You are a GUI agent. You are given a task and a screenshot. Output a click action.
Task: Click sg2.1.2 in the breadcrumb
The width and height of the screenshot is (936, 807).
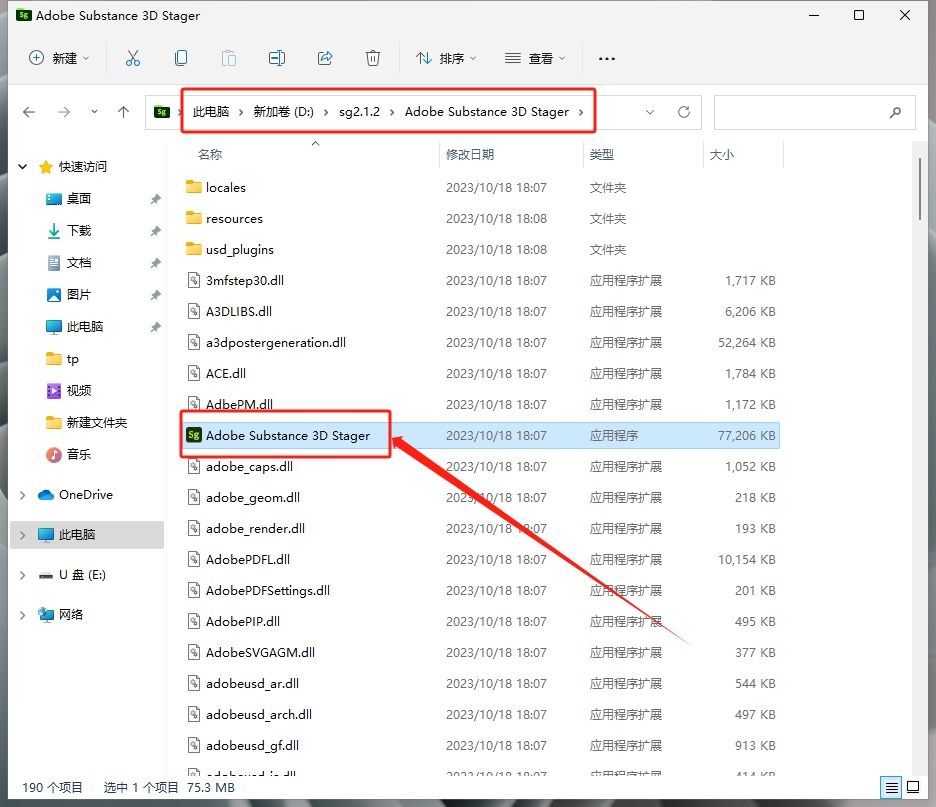point(359,112)
